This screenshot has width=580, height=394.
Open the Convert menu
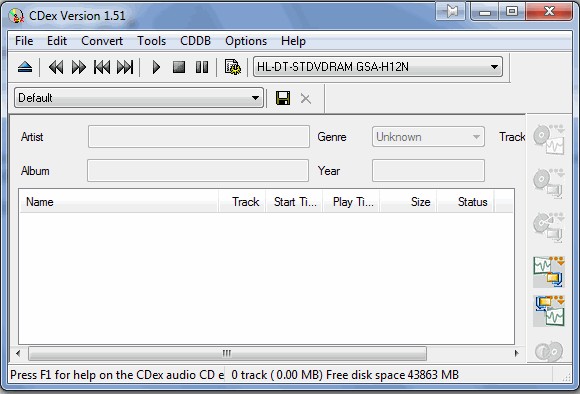[102, 41]
